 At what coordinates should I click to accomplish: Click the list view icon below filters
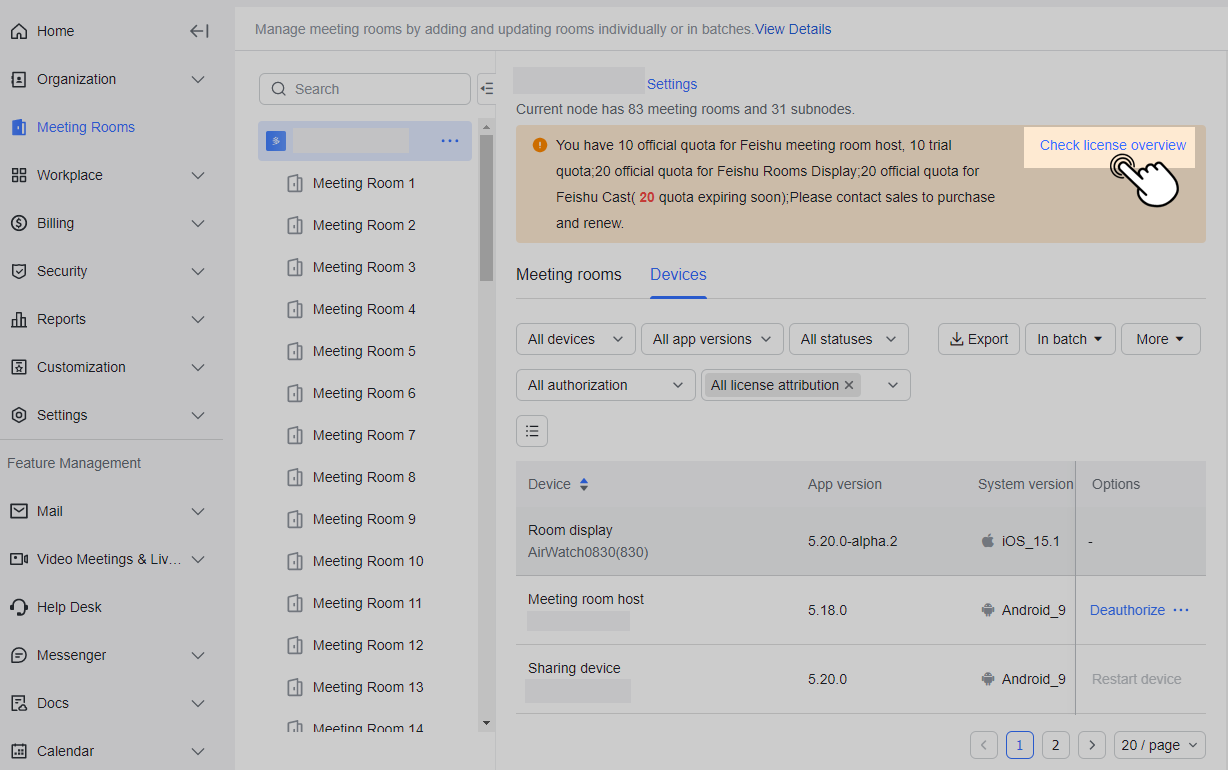pos(531,430)
